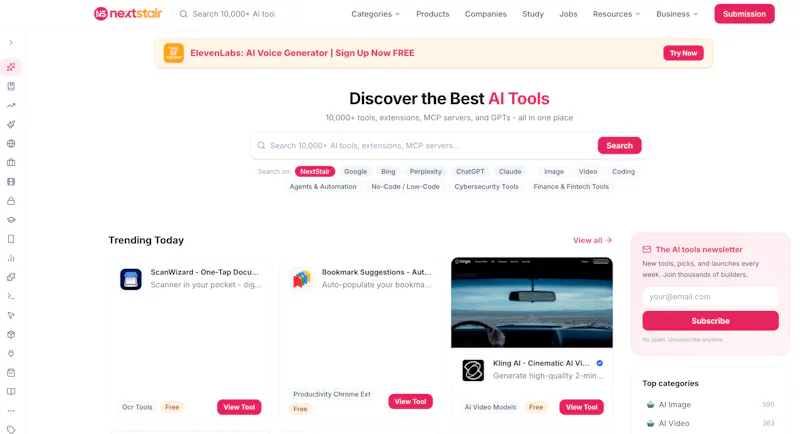This screenshot has width=800, height=434.
Task: Open the trending arrow sidebar icon
Action: click(11, 106)
